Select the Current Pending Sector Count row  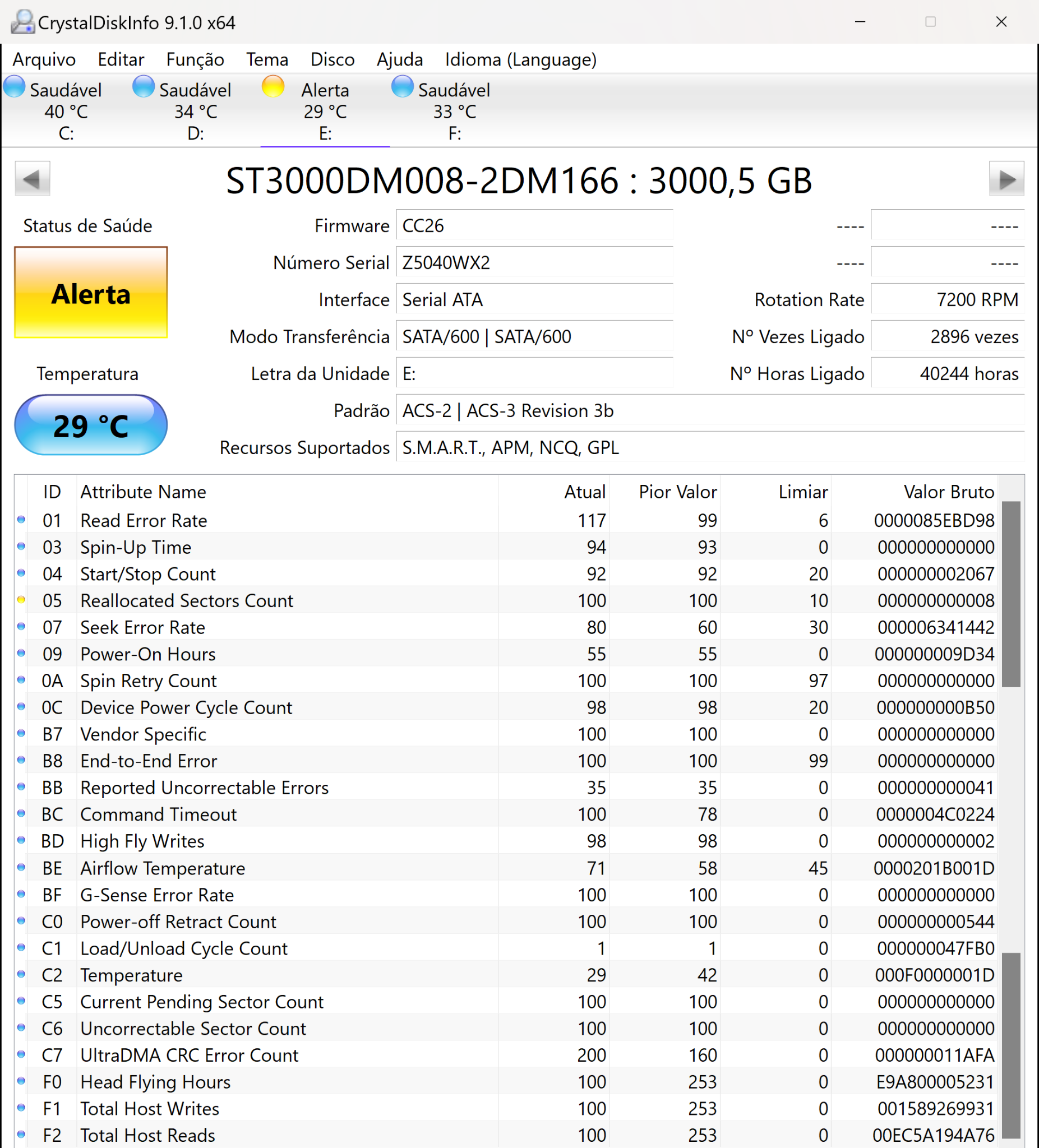point(506,1002)
